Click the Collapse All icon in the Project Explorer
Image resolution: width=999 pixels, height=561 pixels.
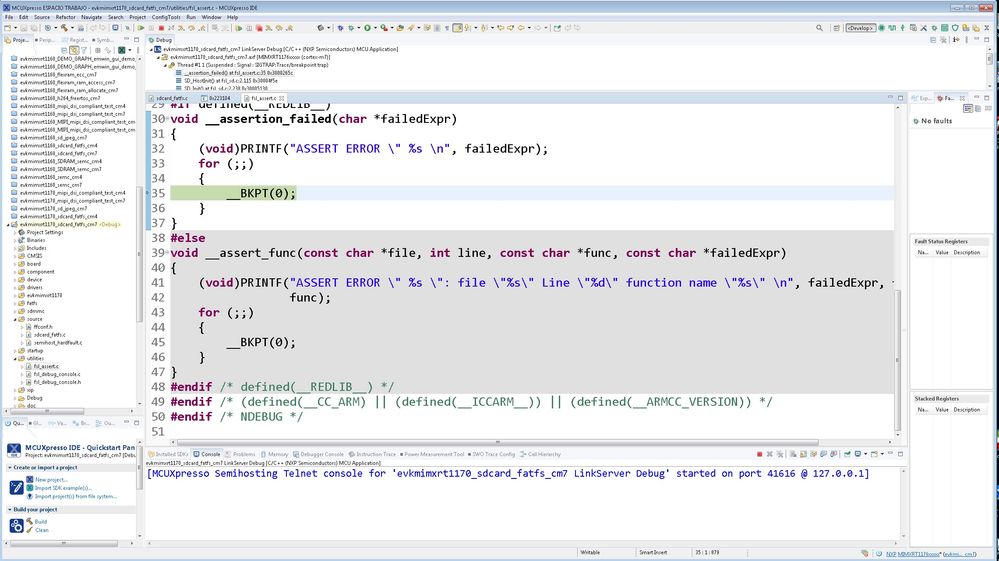point(64,50)
